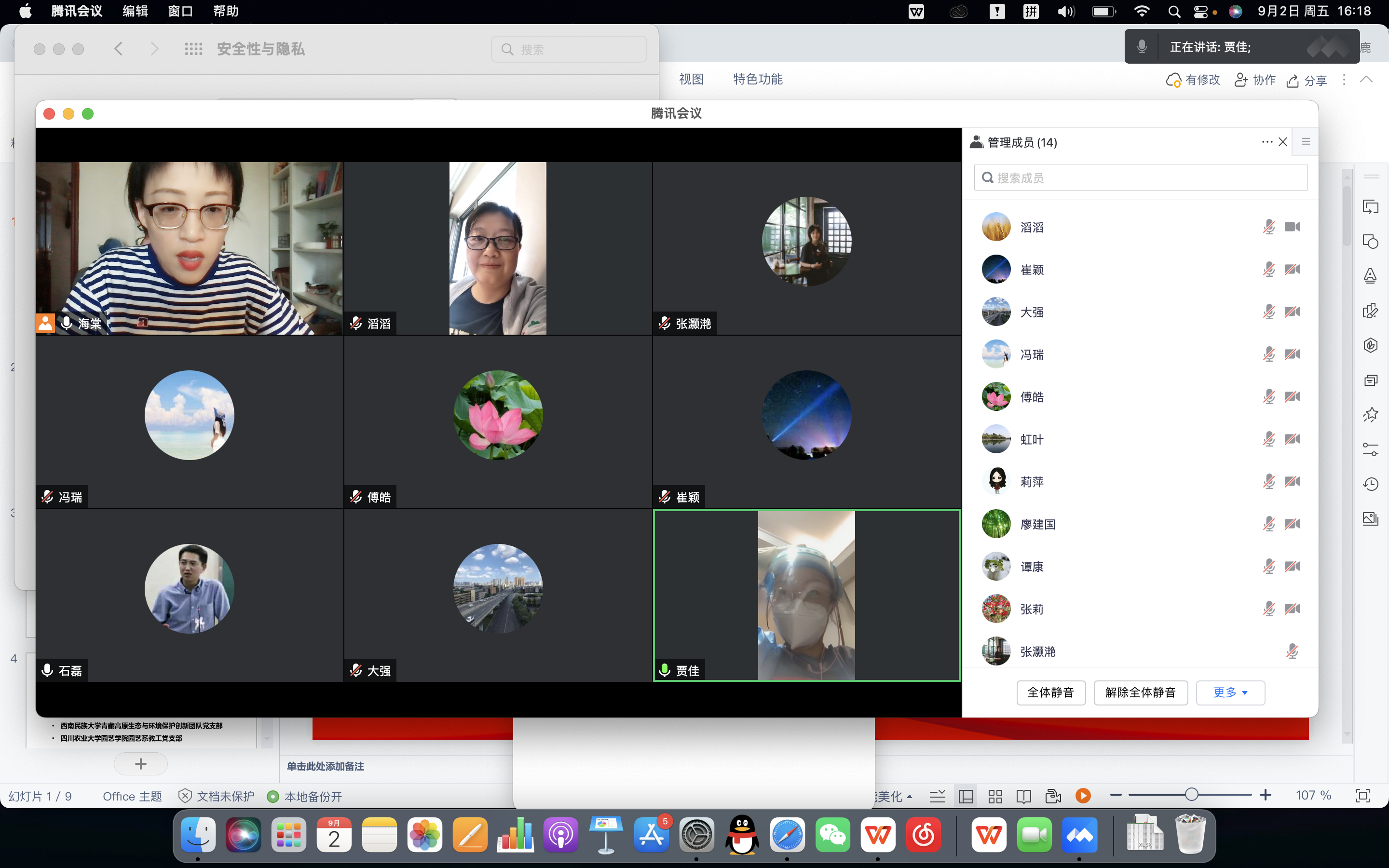This screenshot has width=1389, height=868.
Task: Zoom out with minus button in WPS
Action: tap(1116, 795)
